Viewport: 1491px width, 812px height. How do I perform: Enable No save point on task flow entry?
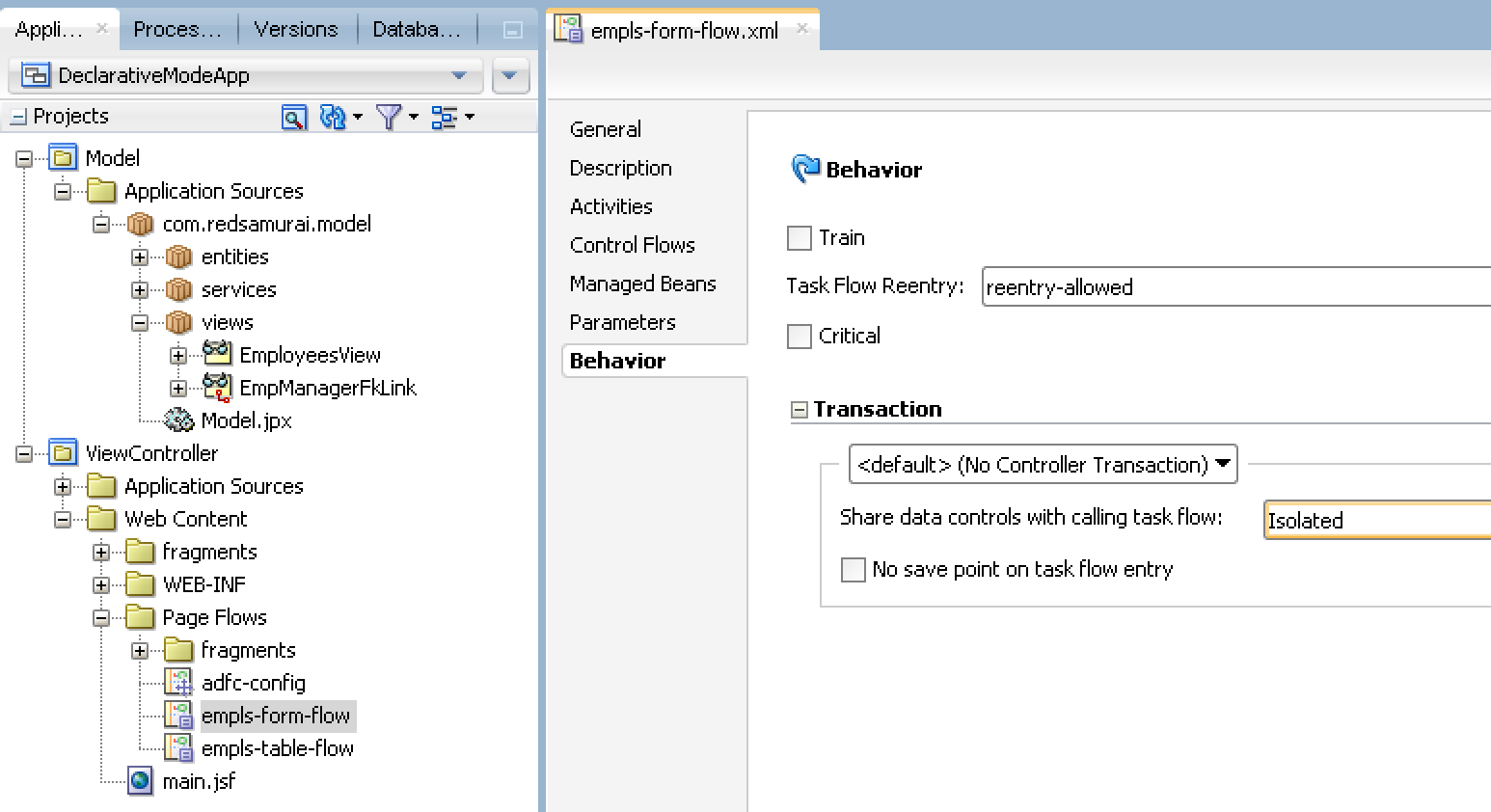pos(853,570)
